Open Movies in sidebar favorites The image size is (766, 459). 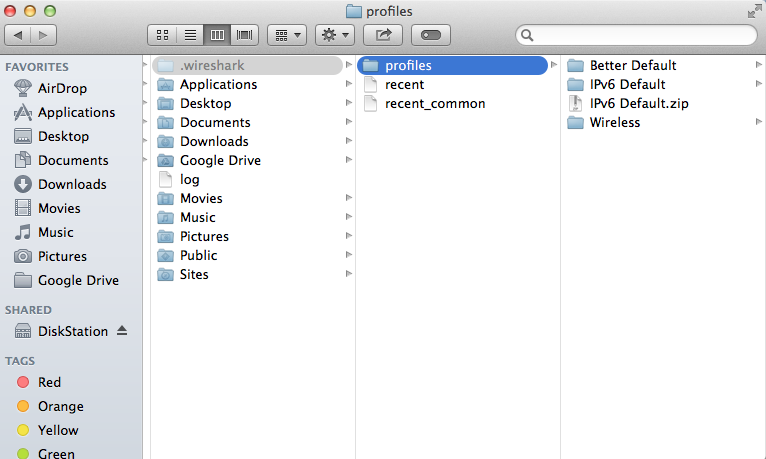pyautogui.click(x=47, y=208)
